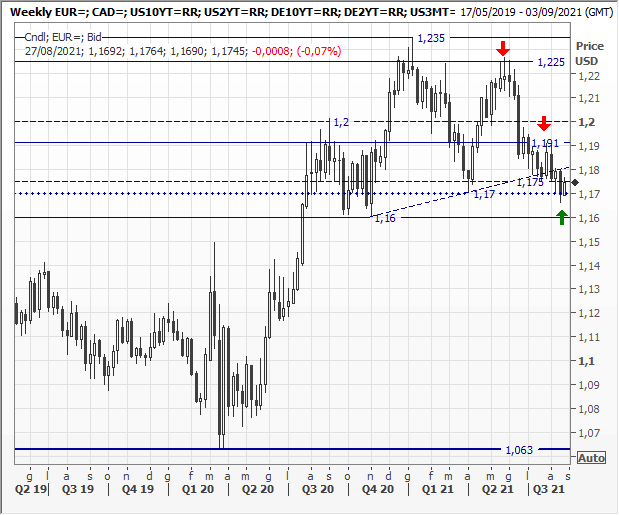
Task: Select the 1,2 dashed line label
Action: 340,121
